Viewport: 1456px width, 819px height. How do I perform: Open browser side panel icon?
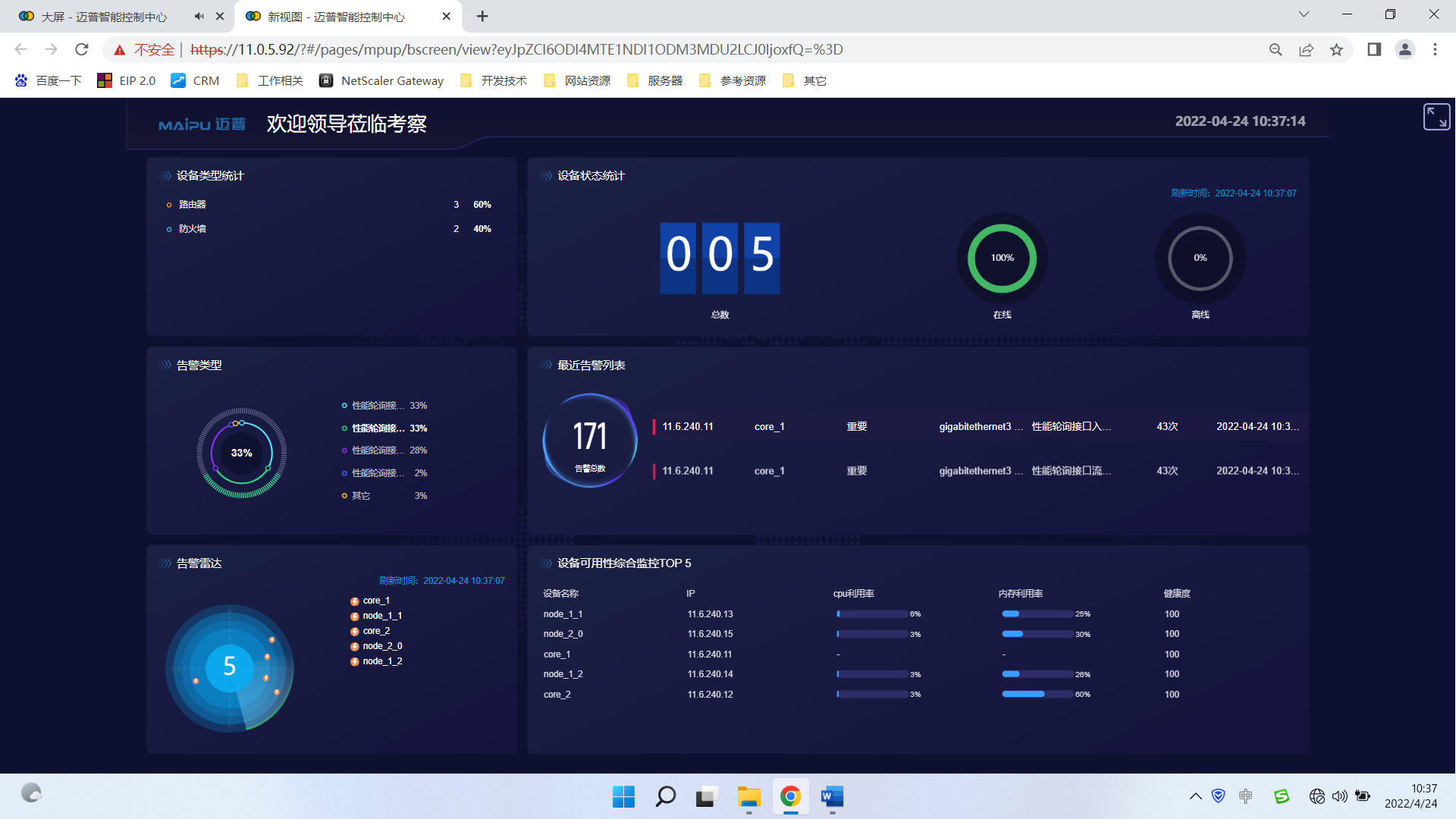click(1374, 49)
